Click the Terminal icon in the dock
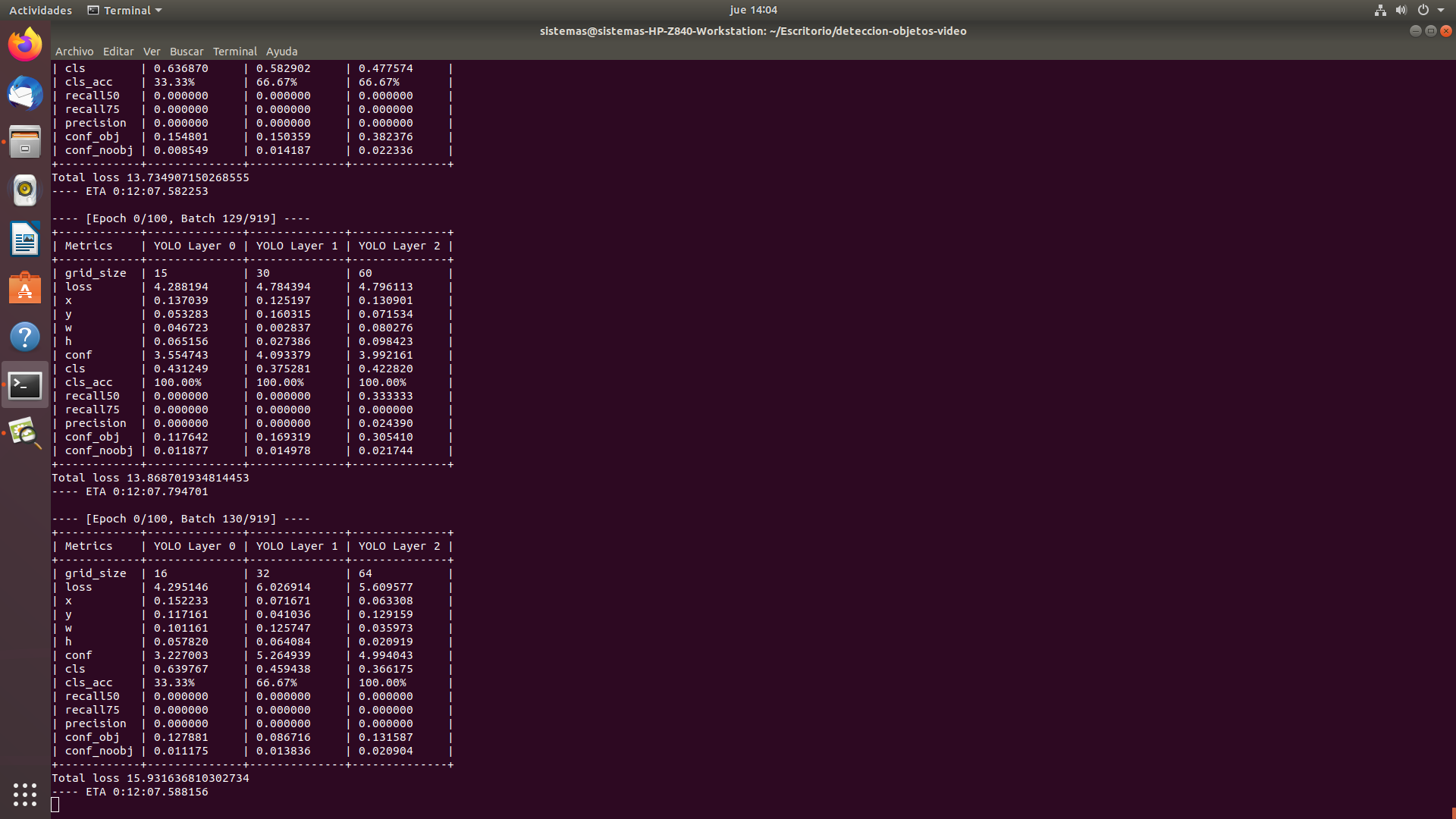This screenshot has height=819, width=1456. pyautogui.click(x=25, y=385)
